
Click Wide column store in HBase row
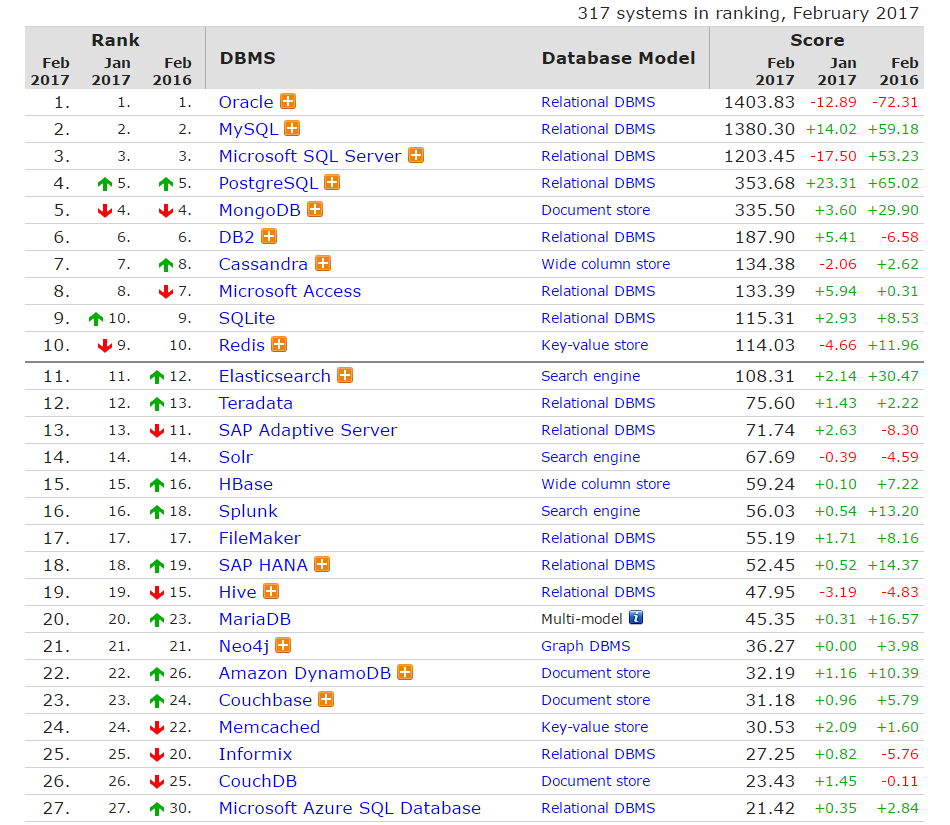click(x=606, y=484)
